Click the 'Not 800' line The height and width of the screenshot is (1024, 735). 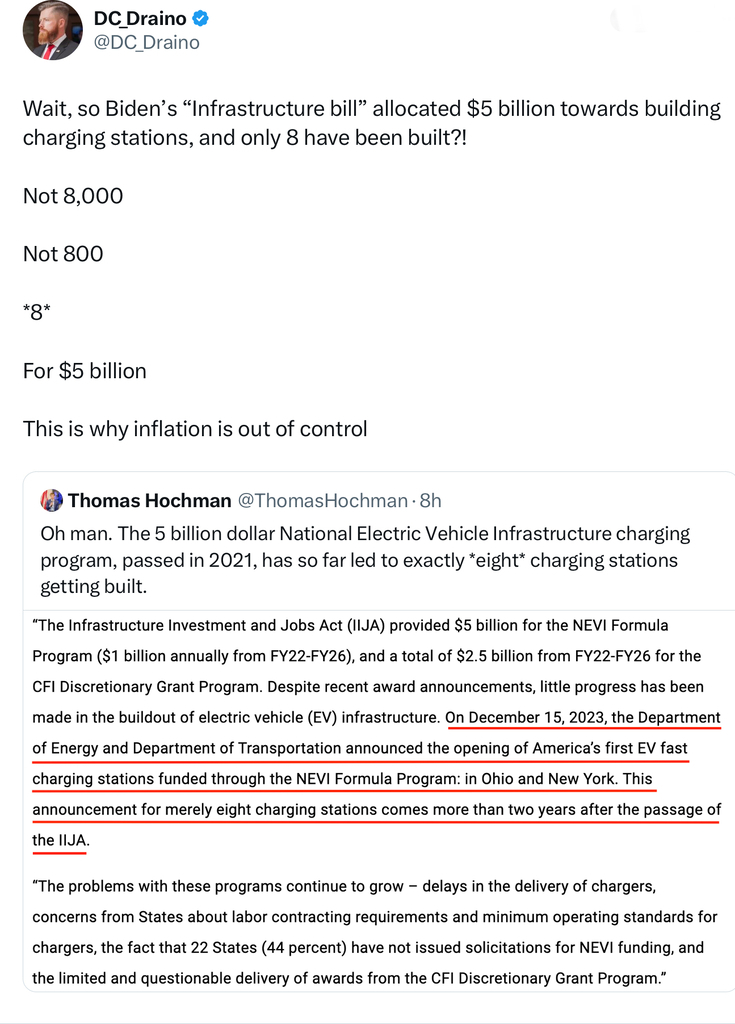pos(63,254)
